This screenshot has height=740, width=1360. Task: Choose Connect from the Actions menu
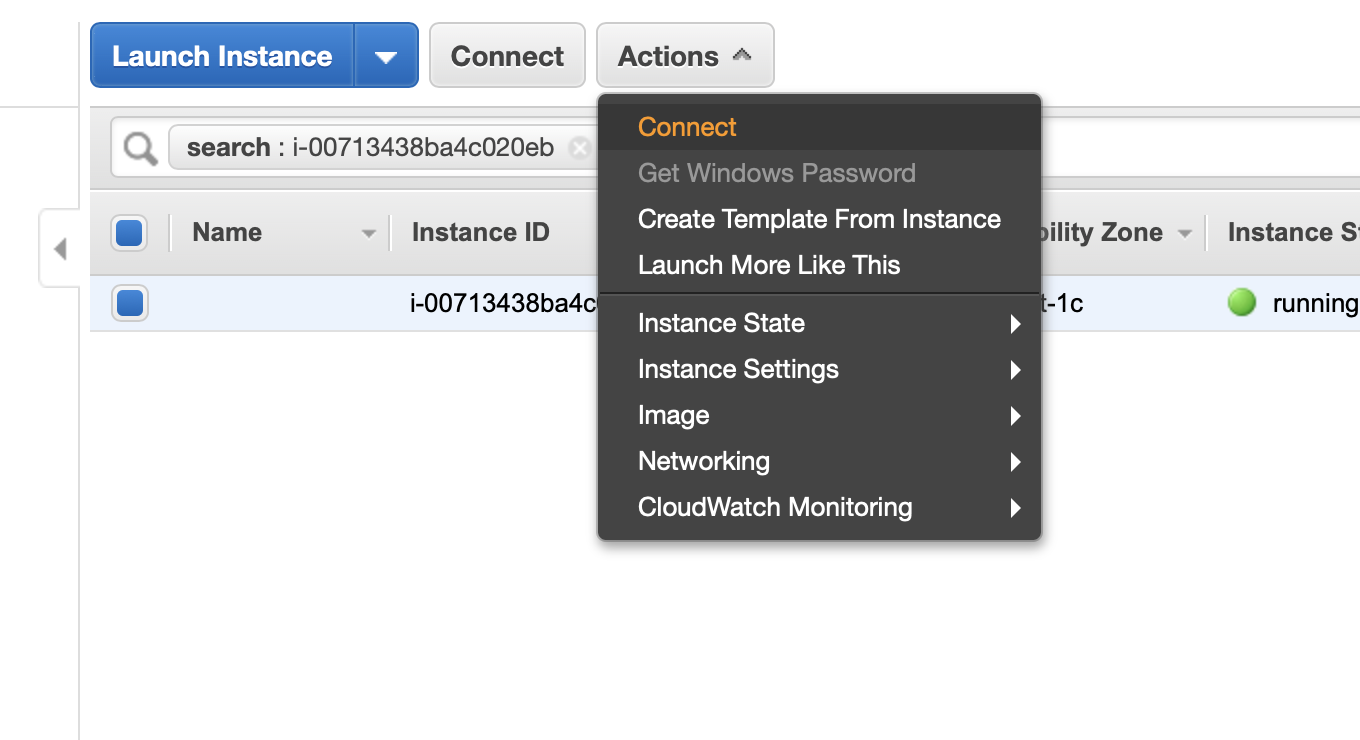pos(819,127)
